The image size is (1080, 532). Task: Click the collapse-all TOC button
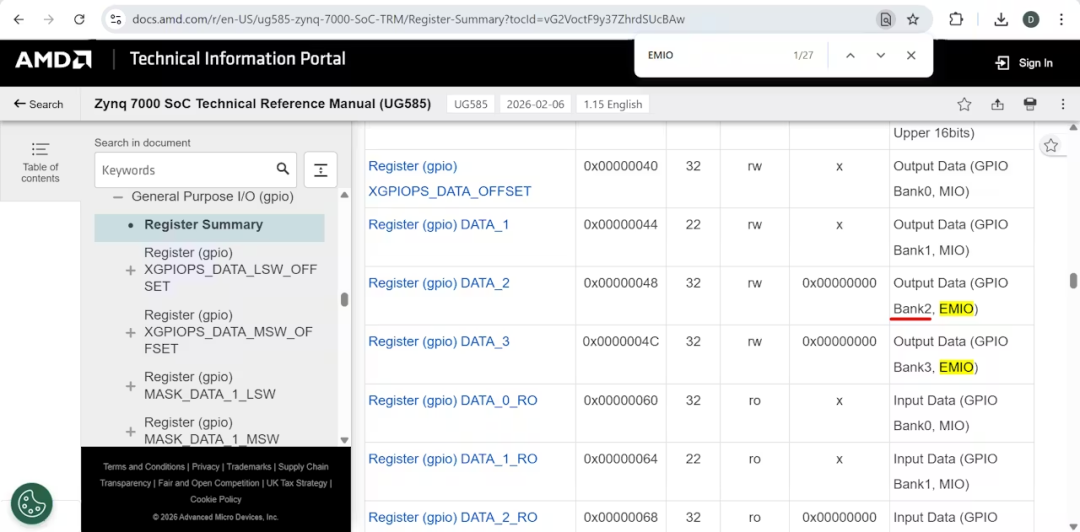320,170
